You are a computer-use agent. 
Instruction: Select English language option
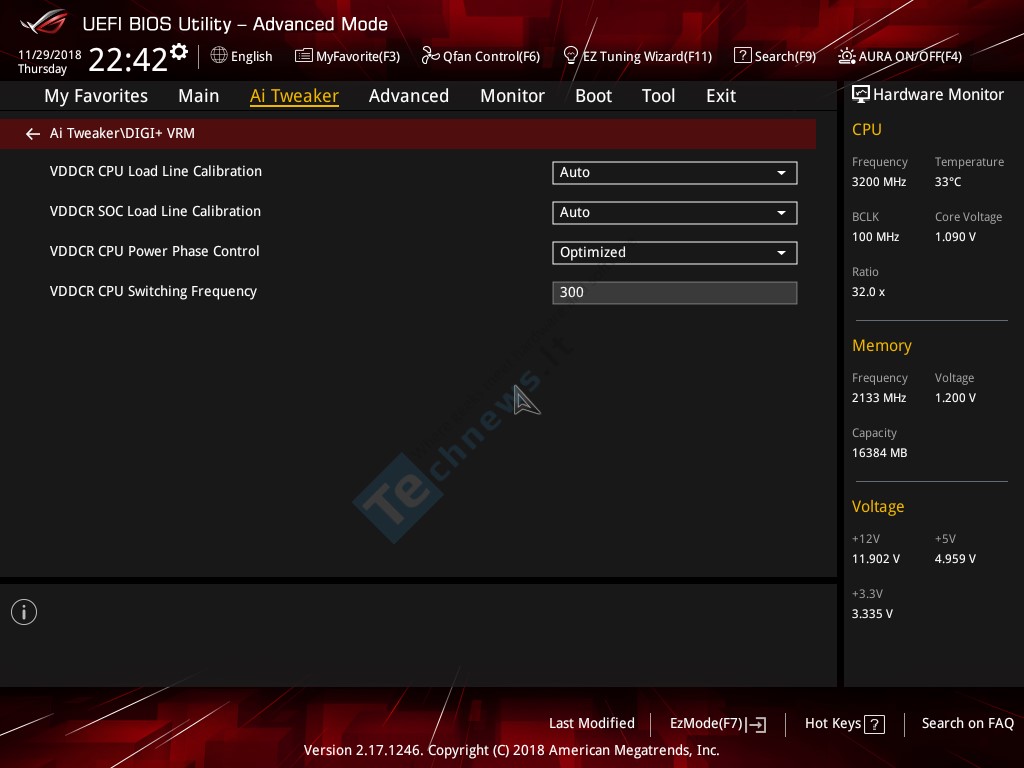tap(251, 56)
